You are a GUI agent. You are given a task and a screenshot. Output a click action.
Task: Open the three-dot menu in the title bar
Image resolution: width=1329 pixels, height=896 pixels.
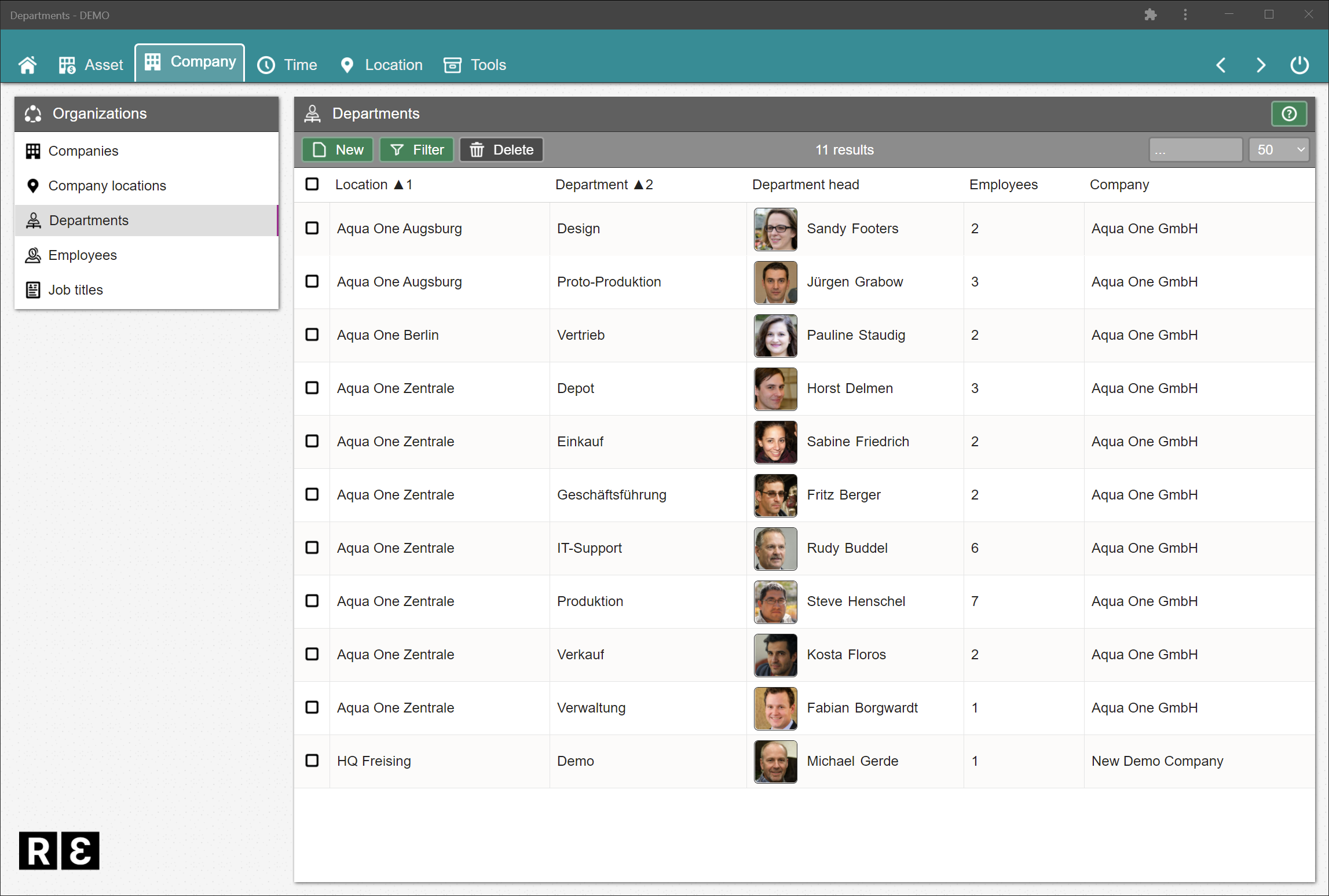click(1185, 14)
